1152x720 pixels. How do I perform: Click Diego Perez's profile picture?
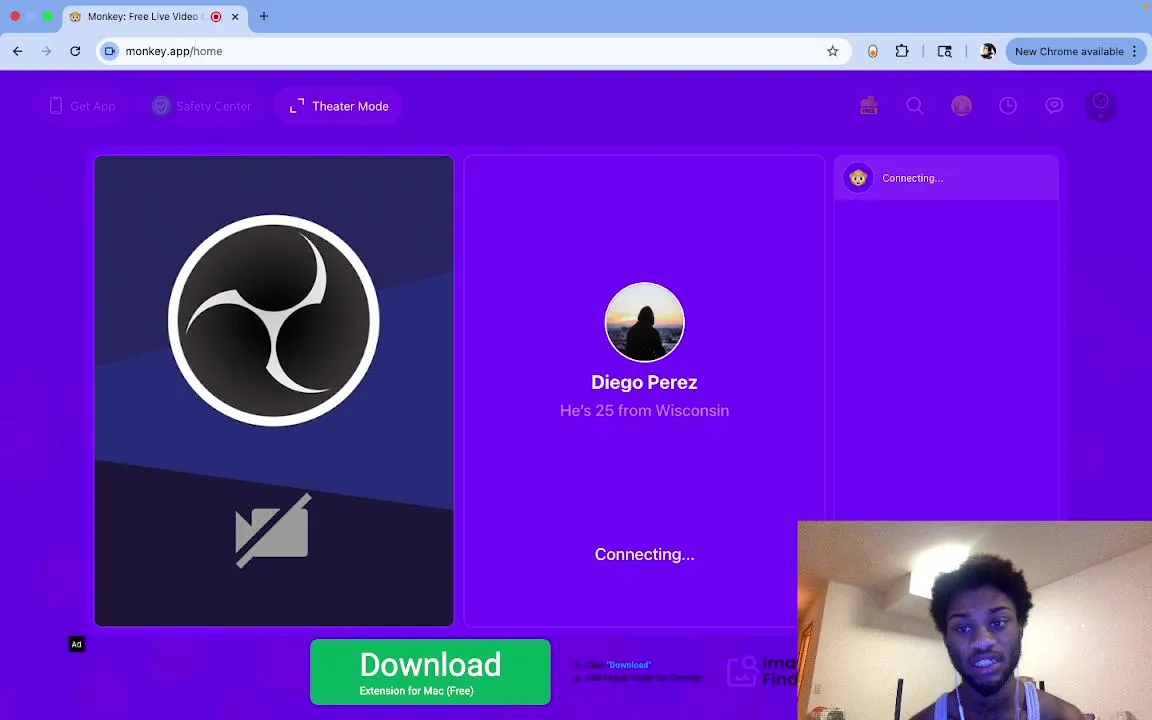(644, 322)
